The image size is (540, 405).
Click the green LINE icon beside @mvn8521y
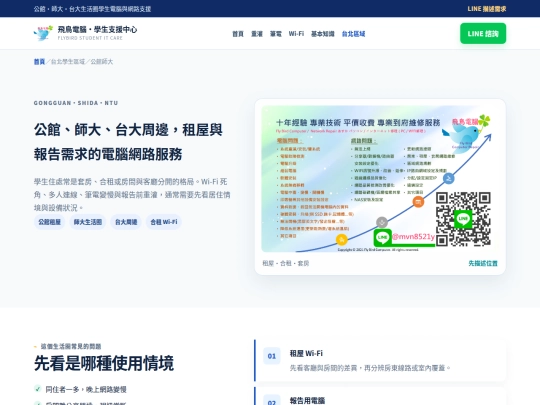383,237
